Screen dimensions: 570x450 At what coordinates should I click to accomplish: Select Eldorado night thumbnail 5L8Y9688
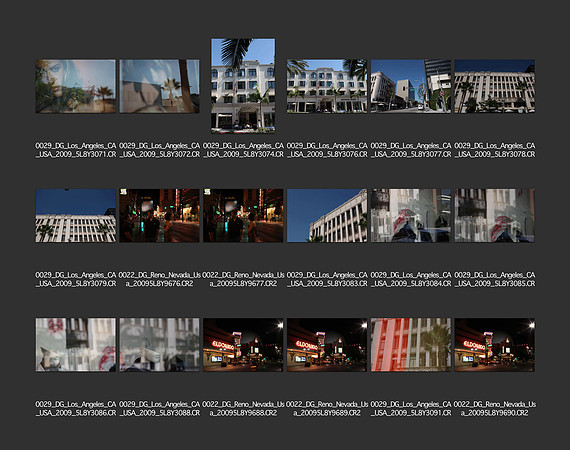click(x=243, y=345)
